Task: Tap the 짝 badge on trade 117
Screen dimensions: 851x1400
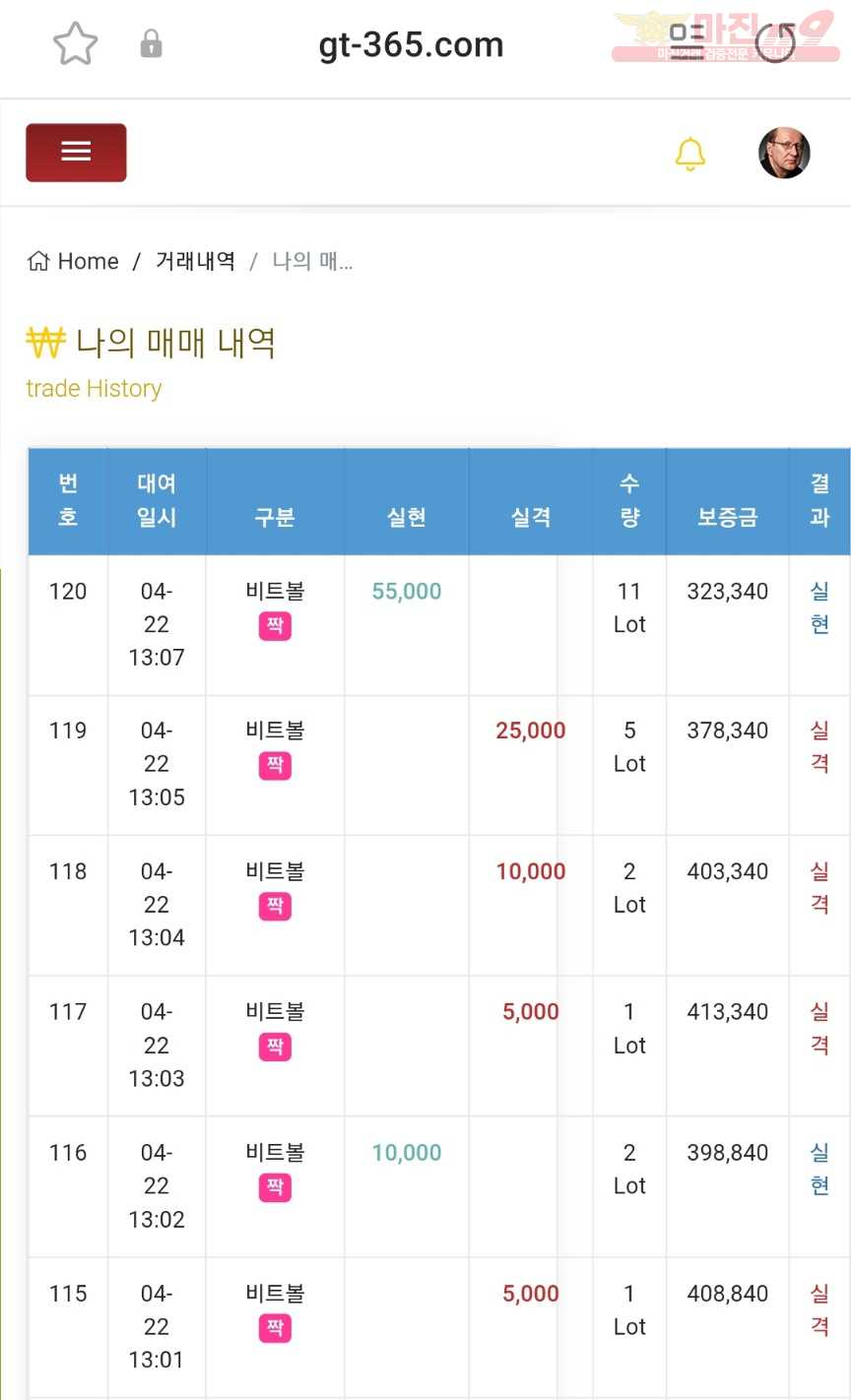Action: click(275, 1047)
